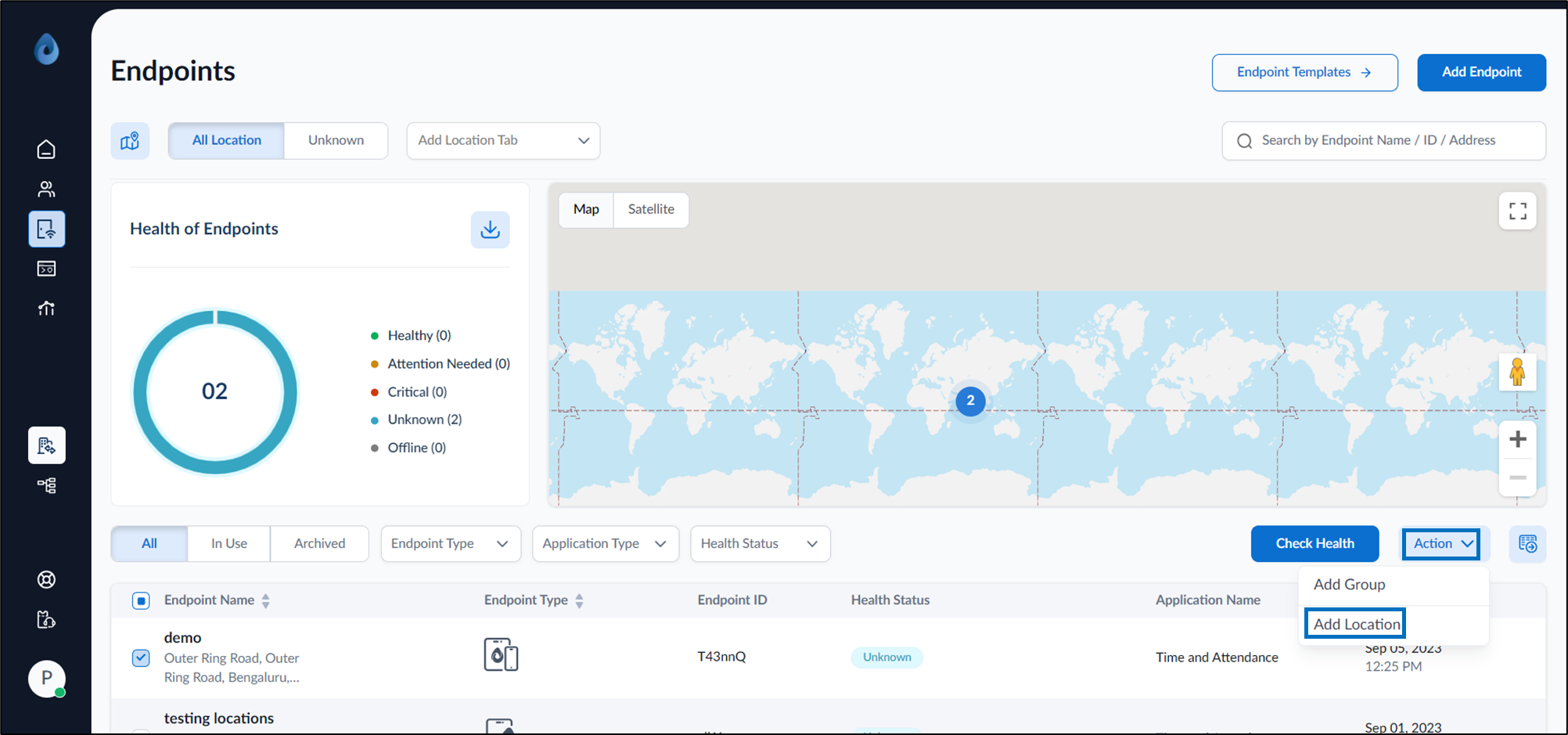Screen dimensions: 1568x735
Task: Toggle the select-all checkbox in table header
Action: tap(141, 600)
